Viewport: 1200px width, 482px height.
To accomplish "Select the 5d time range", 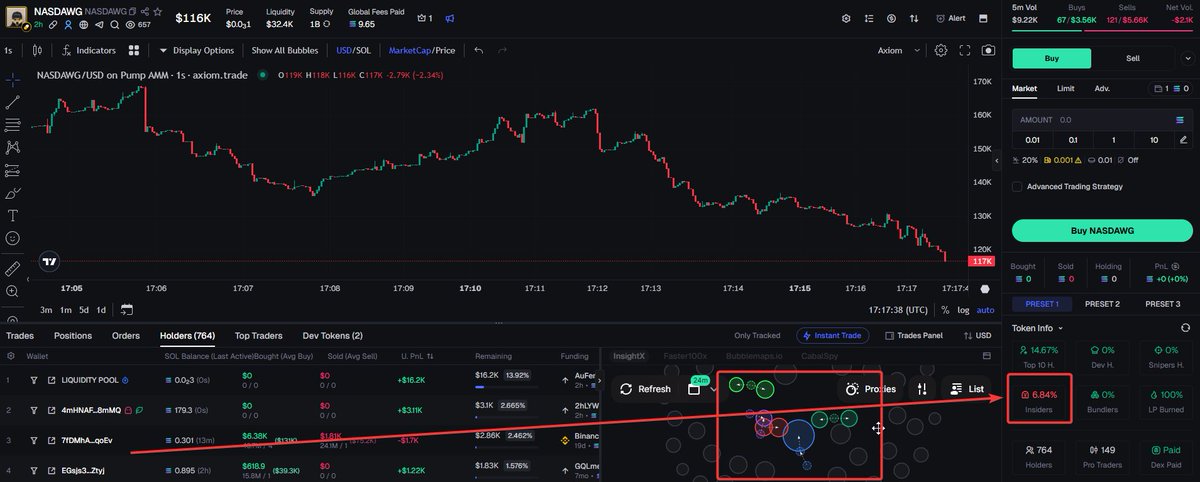I will [x=84, y=310].
